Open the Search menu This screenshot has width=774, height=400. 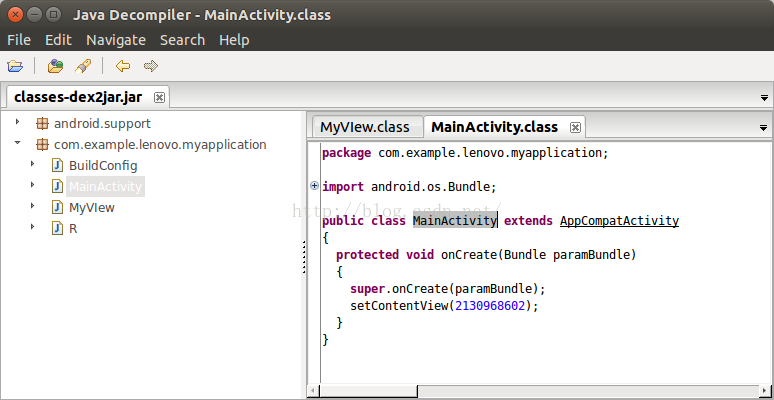[182, 40]
